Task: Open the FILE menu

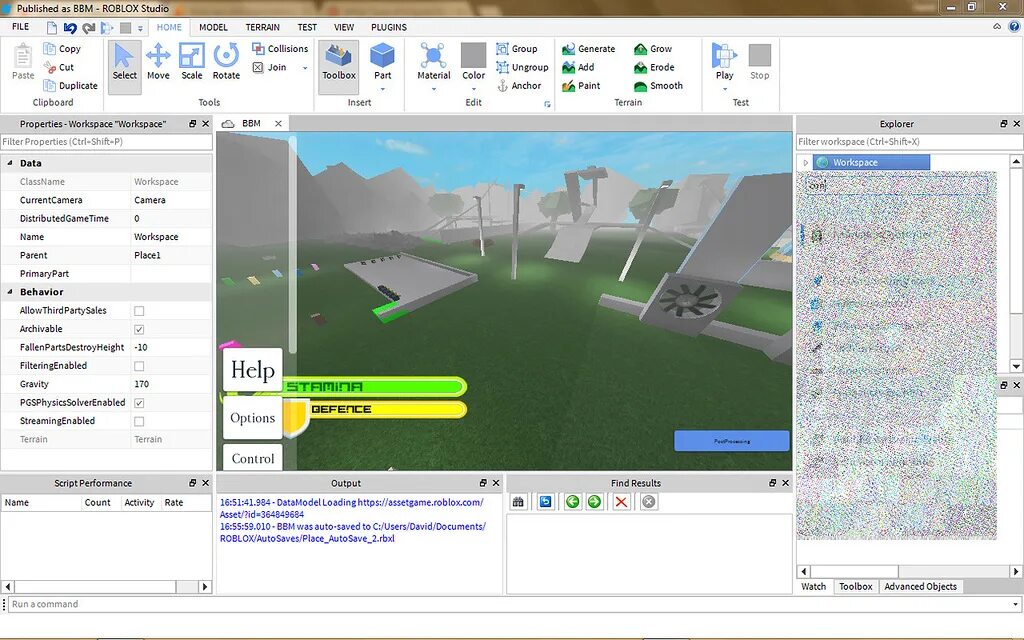Action: click(20, 27)
